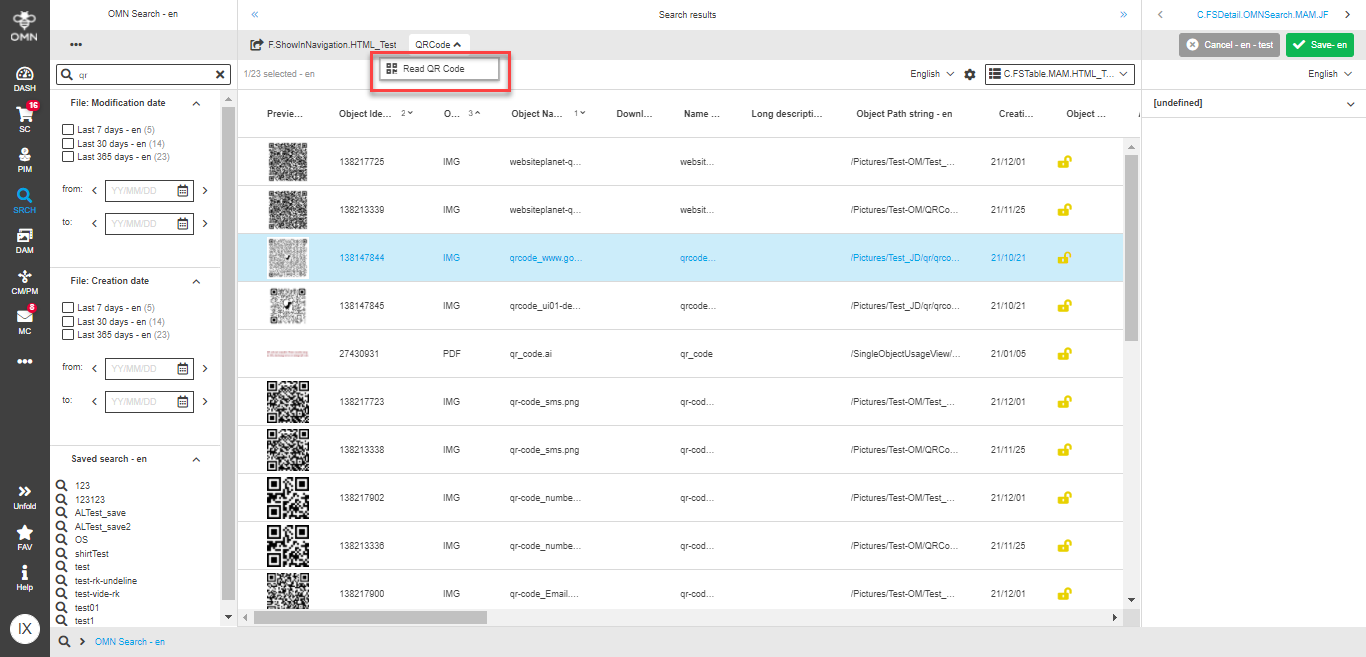Check Last 30 days under Creation date
The height and width of the screenshot is (657, 1366).
coord(68,321)
